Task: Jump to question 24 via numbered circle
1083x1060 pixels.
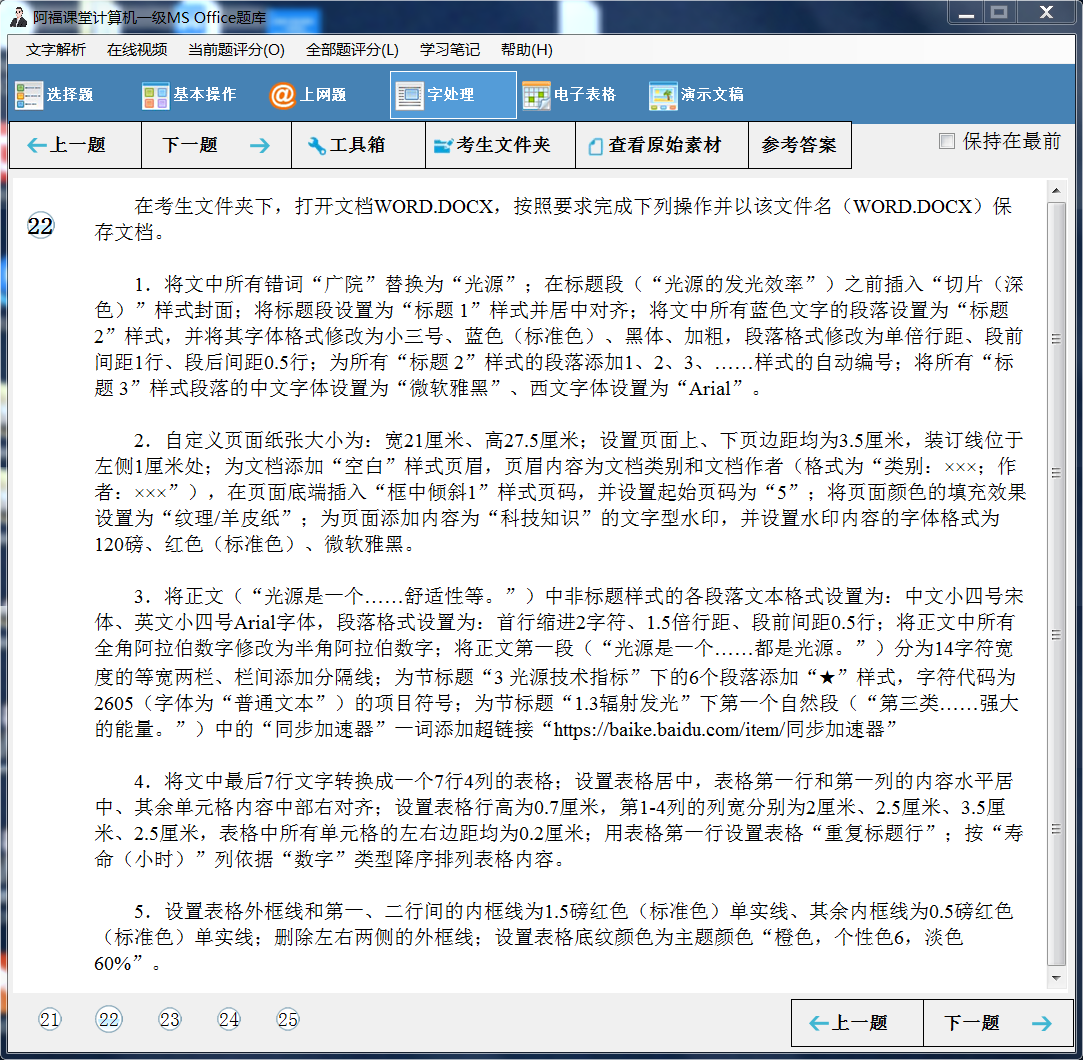Action: click(x=228, y=1020)
